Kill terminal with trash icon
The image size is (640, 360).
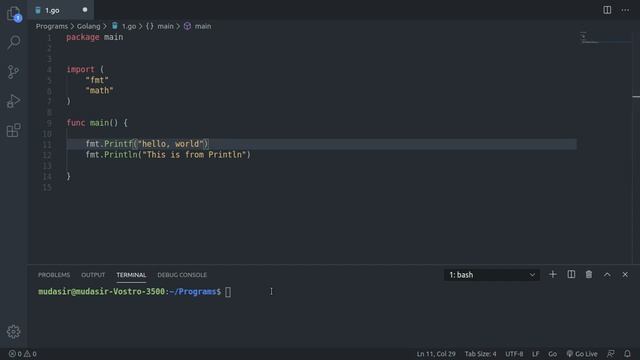589,275
